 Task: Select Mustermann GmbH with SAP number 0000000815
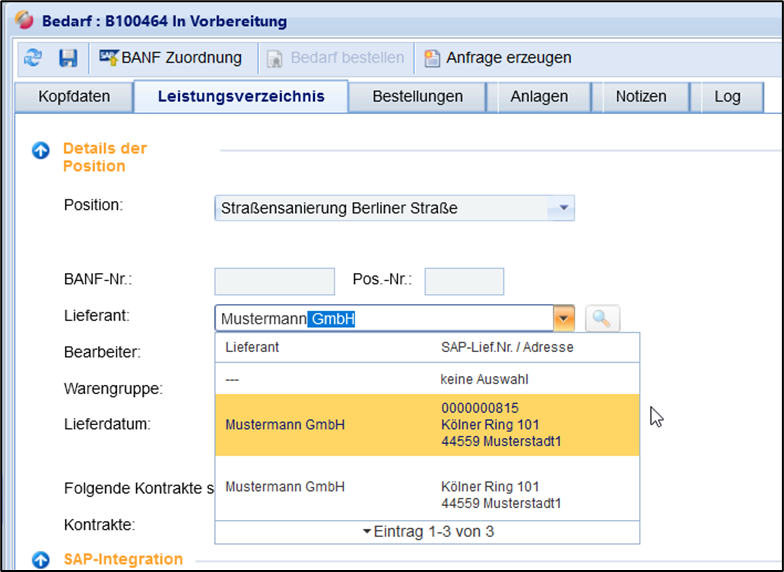point(427,425)
